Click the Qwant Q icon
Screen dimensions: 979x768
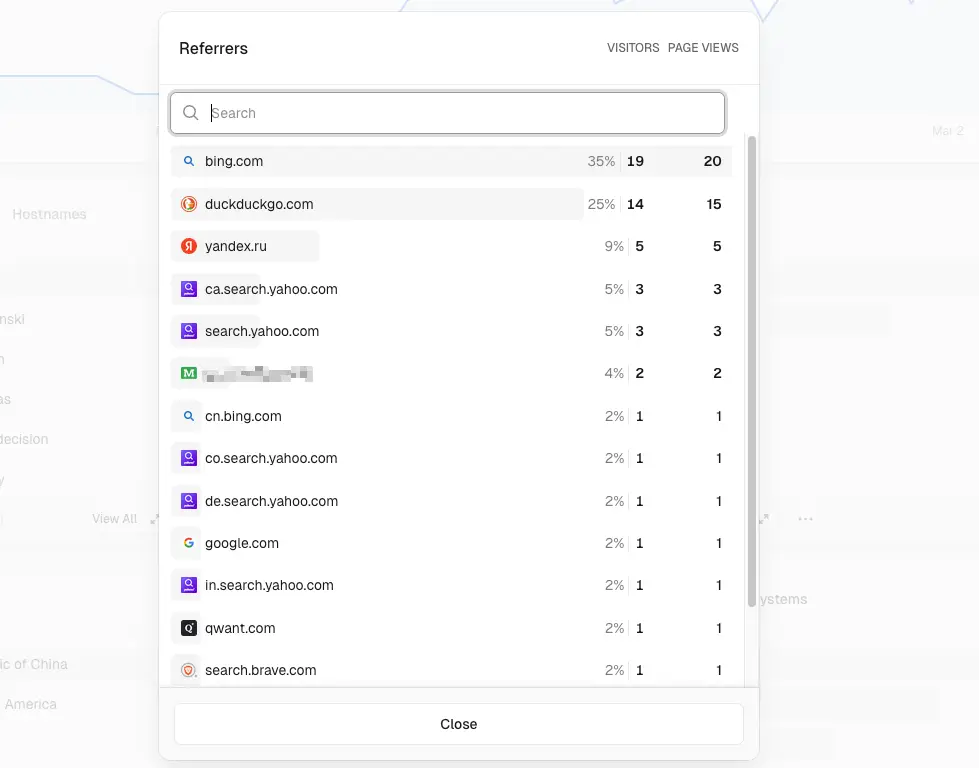[x=189, y=628]
